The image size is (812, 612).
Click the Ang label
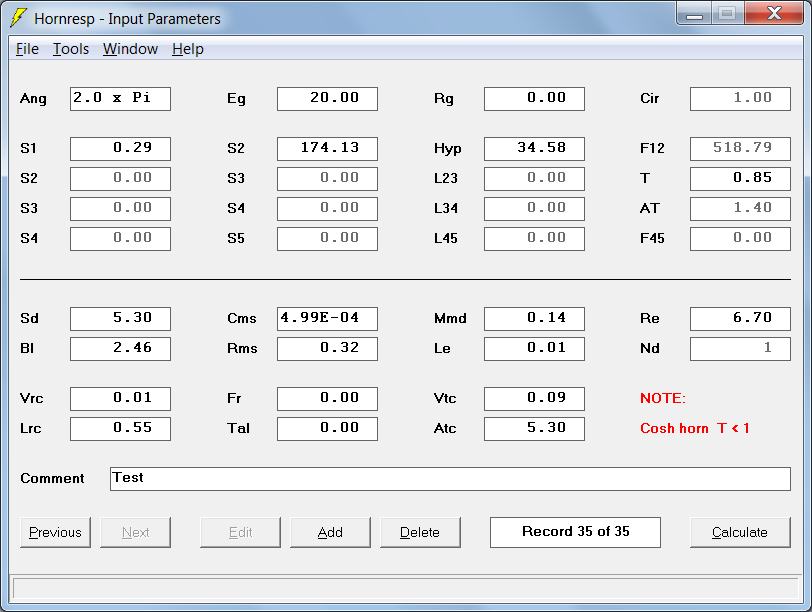33,99
